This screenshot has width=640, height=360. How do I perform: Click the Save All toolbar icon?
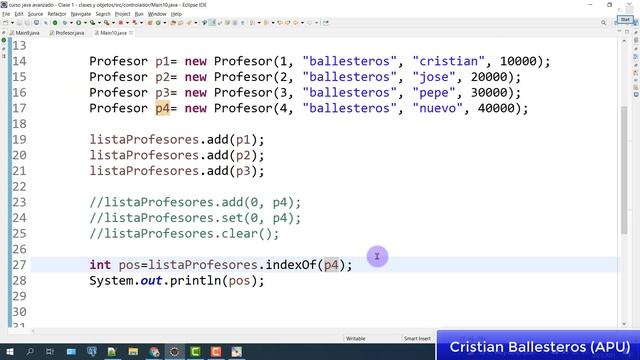27,23
